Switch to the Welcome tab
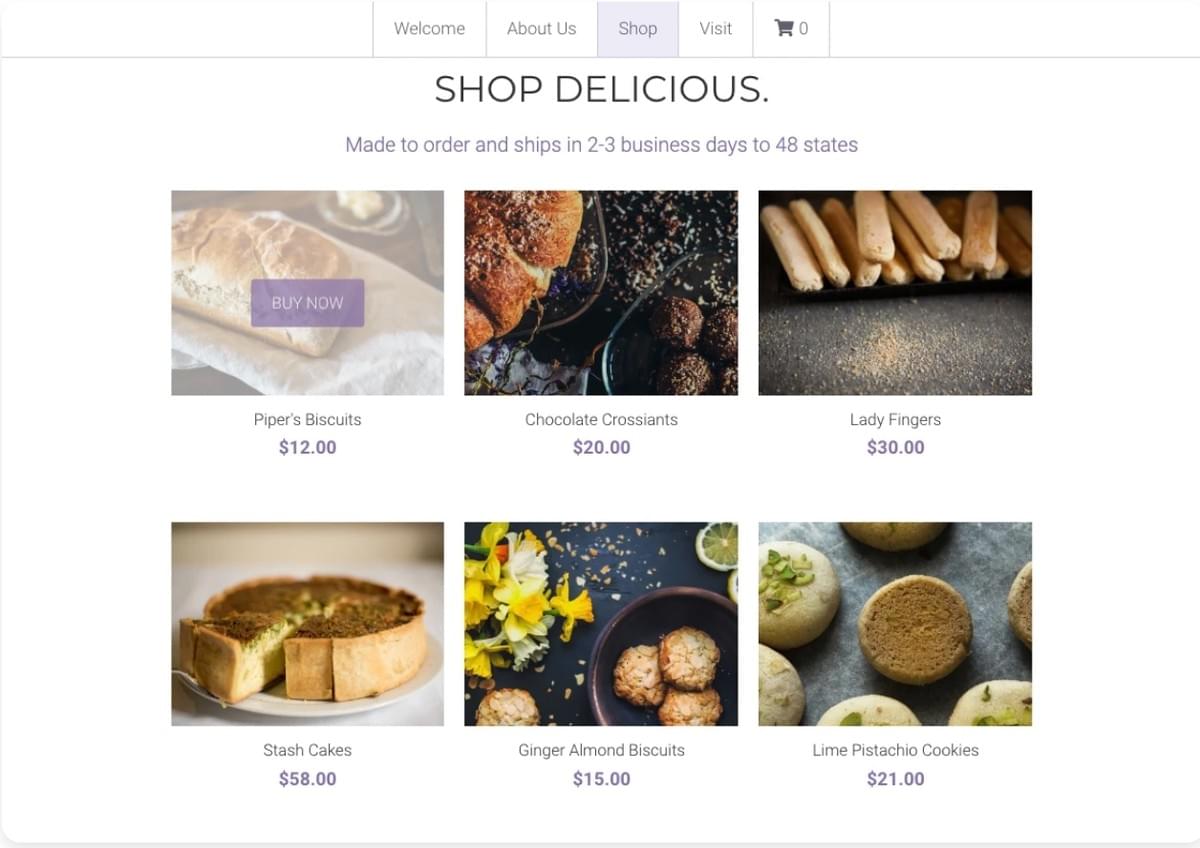The height and width of the screenshot is (848, 1200). click(x=429, y=28)
